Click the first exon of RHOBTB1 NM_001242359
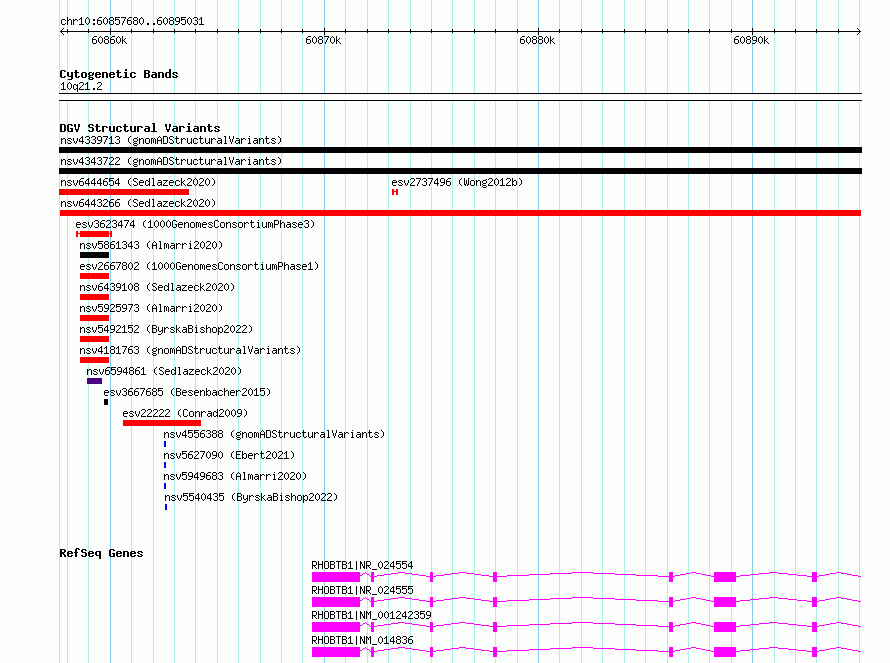This screenshot has width=890, height=663. pos(336,627)
